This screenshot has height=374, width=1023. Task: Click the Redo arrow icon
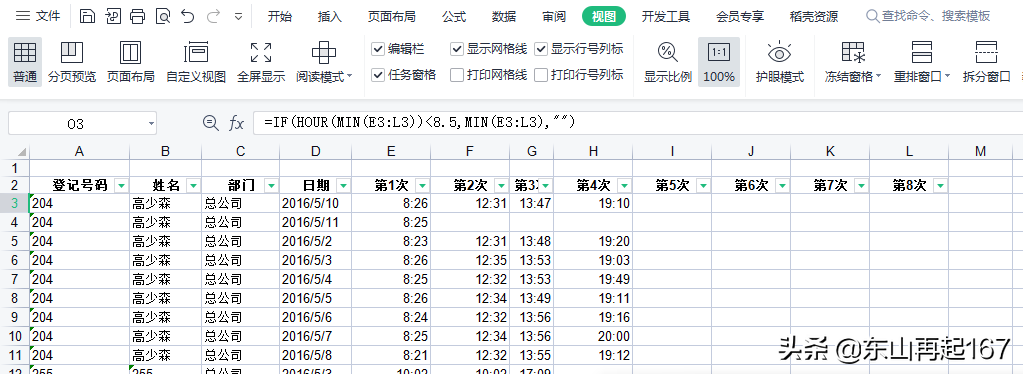pyautogui.click(x=213, y=17)
